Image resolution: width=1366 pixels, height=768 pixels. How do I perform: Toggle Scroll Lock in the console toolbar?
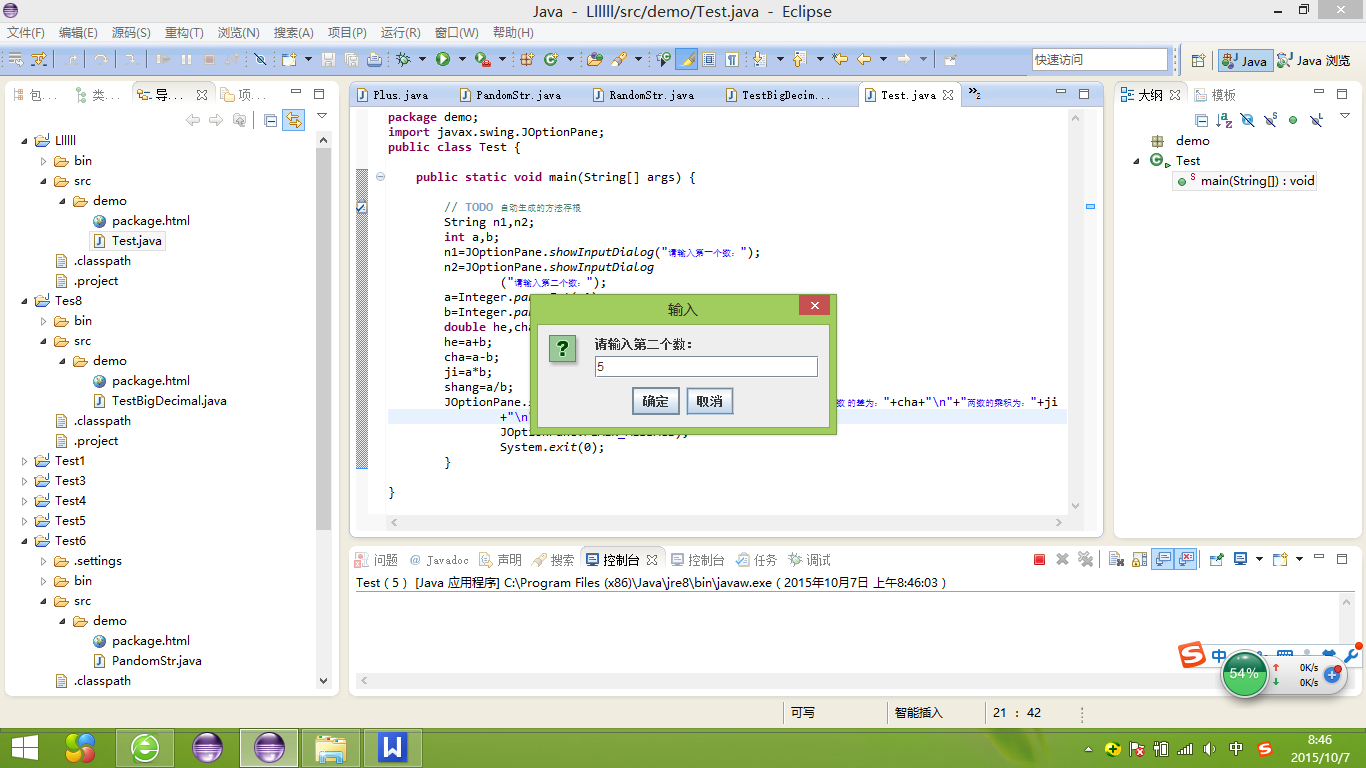pos(1138,560)
